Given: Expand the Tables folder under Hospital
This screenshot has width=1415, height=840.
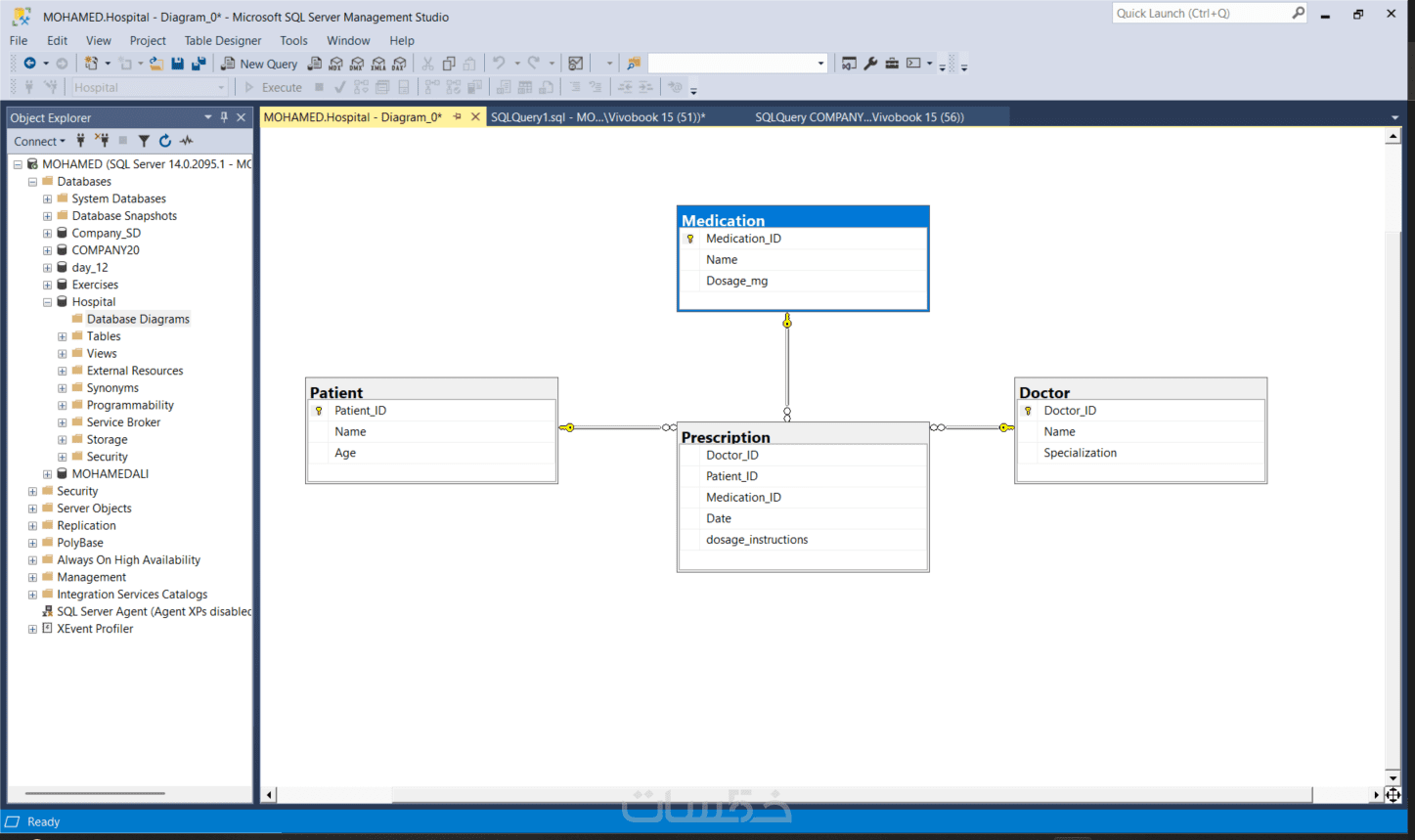Looking at the screenshot, I should (x=63, y=336).
